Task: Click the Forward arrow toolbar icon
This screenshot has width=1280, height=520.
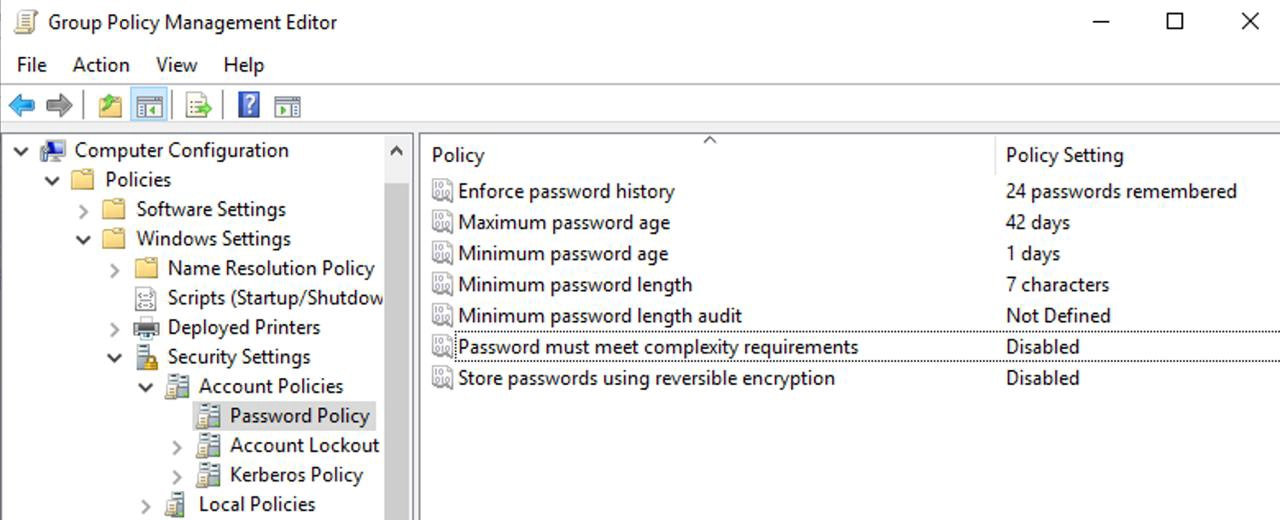Action: tap(59, 105)
